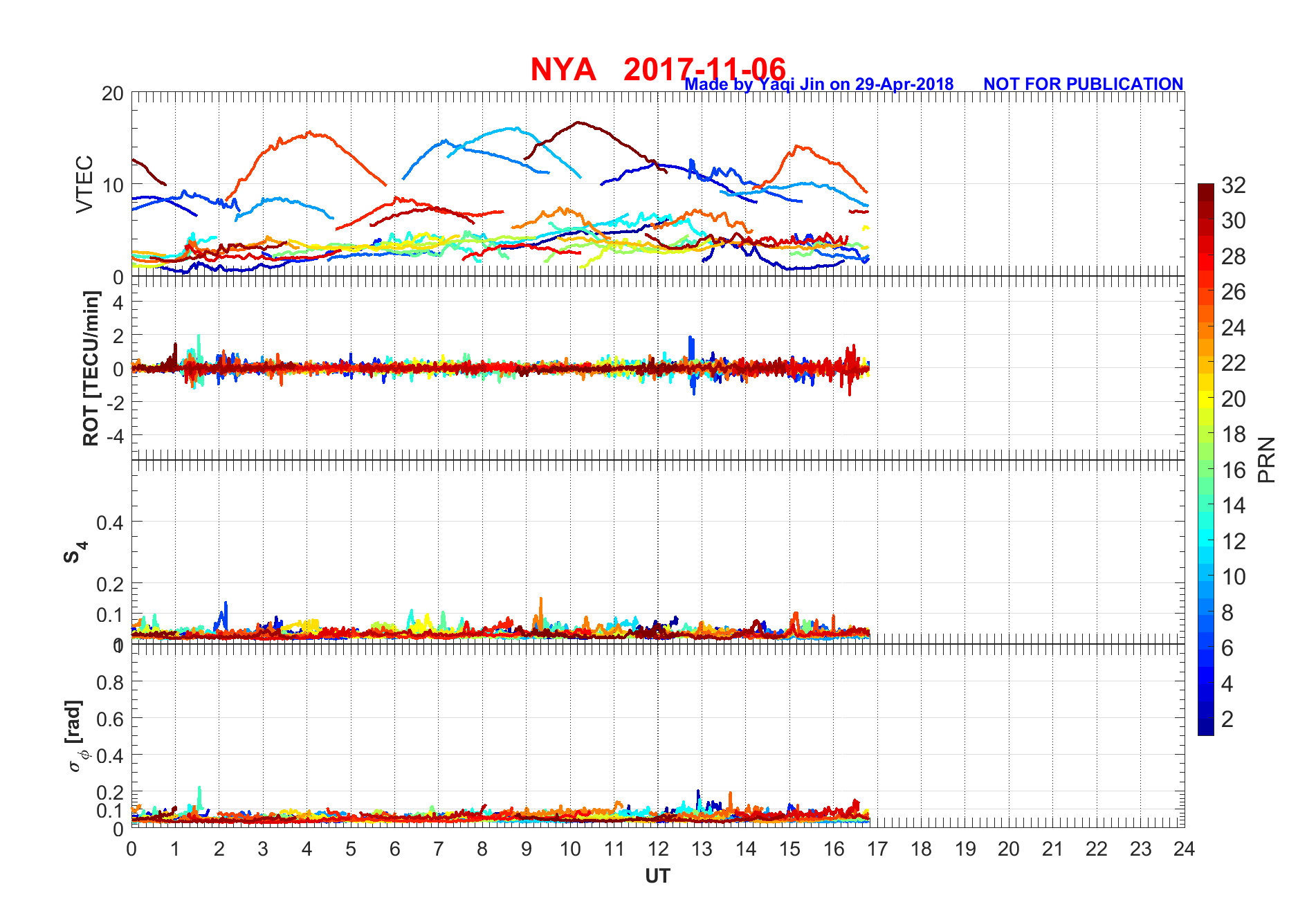Click the "UT" x-axis label

tap(657, 876)
